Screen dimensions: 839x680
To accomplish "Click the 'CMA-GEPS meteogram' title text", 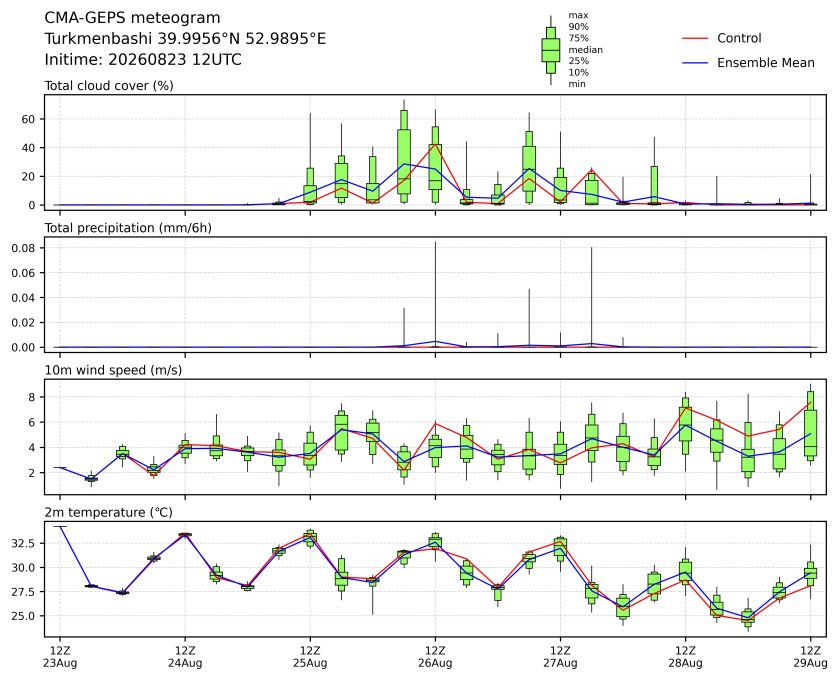I will [x=132, y=18].
